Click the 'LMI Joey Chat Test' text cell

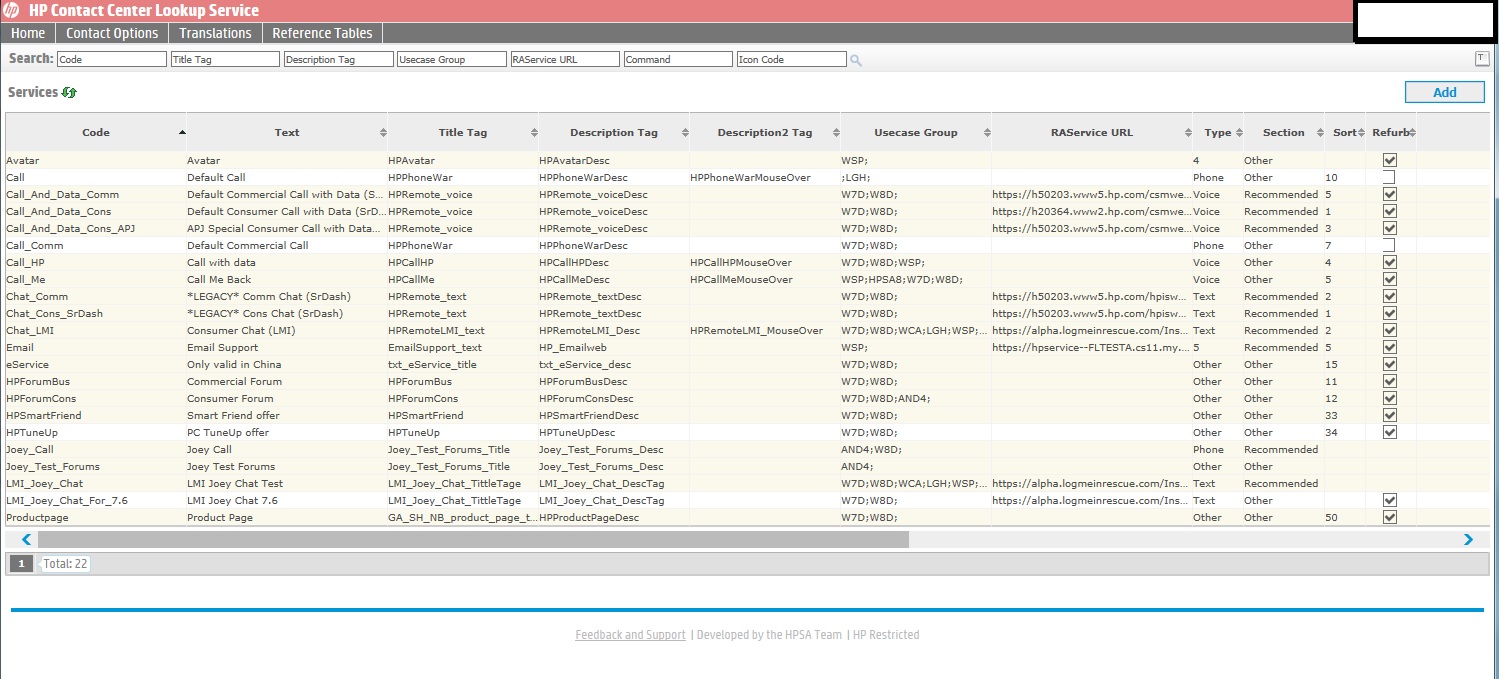coord(287,483)
